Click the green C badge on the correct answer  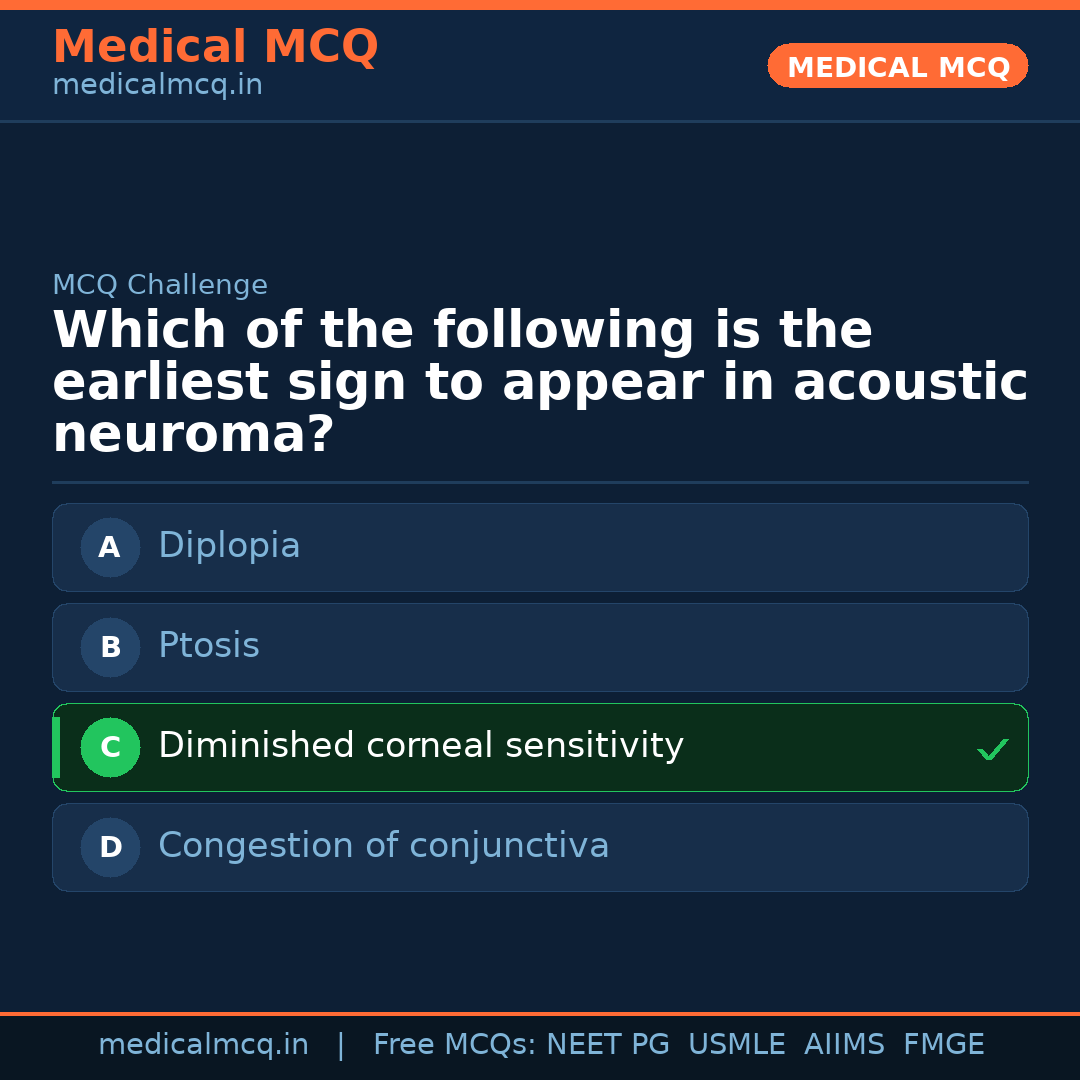(x=110, y=747)
